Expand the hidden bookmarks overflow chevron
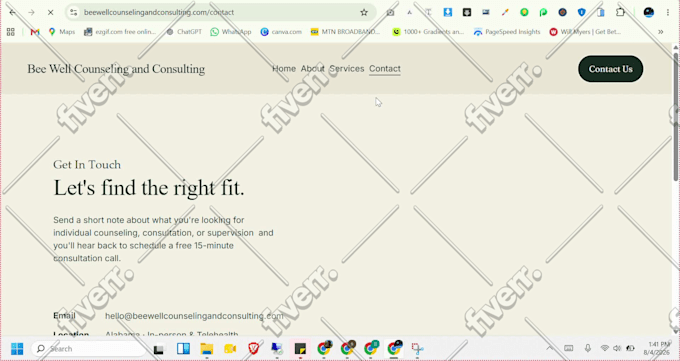Image resolution: width=680 pixels, height=361 pixels. pos(660,32)
